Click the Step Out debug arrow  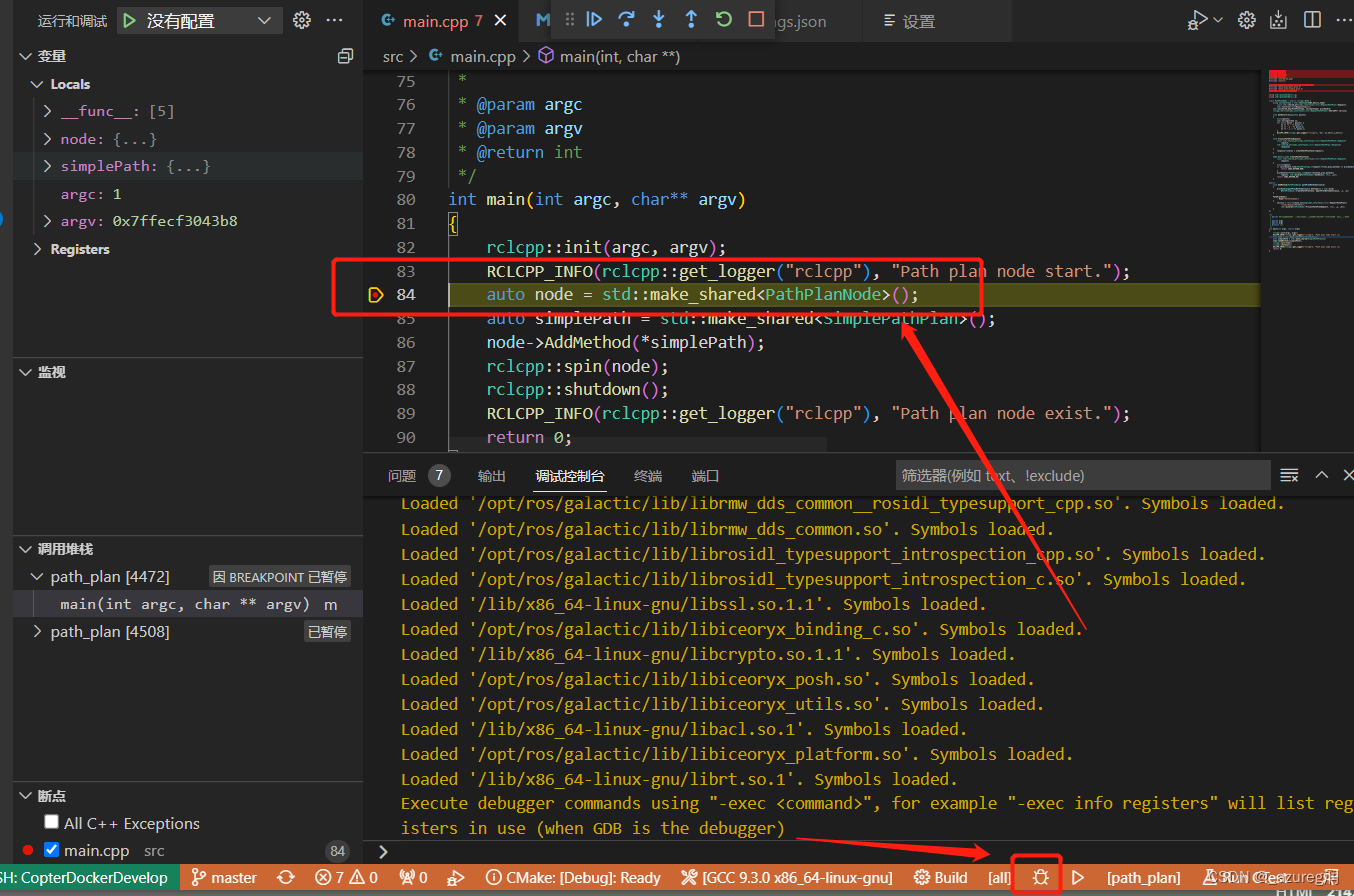691,19
